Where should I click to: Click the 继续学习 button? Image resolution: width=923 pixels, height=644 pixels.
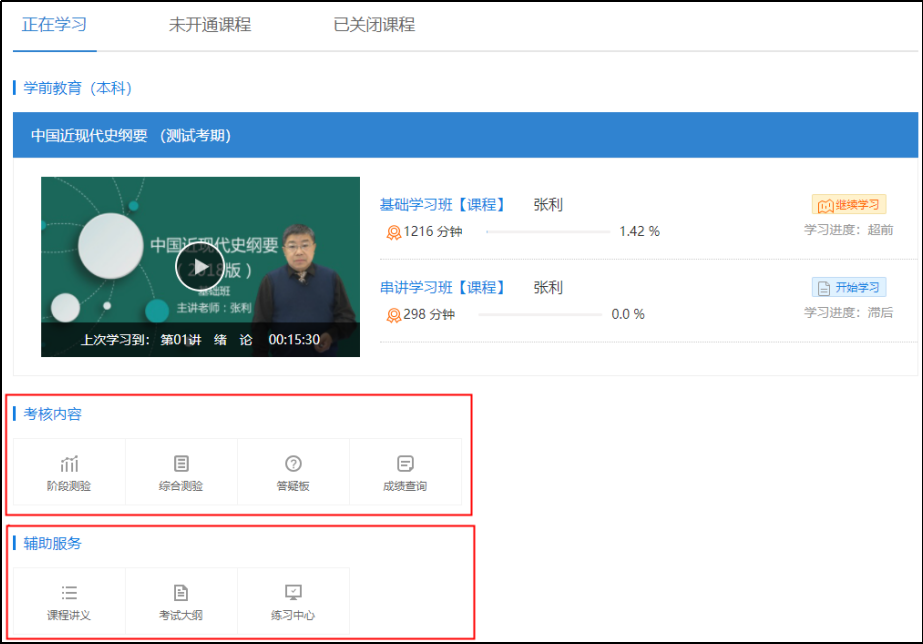click(x=849, y=205)
